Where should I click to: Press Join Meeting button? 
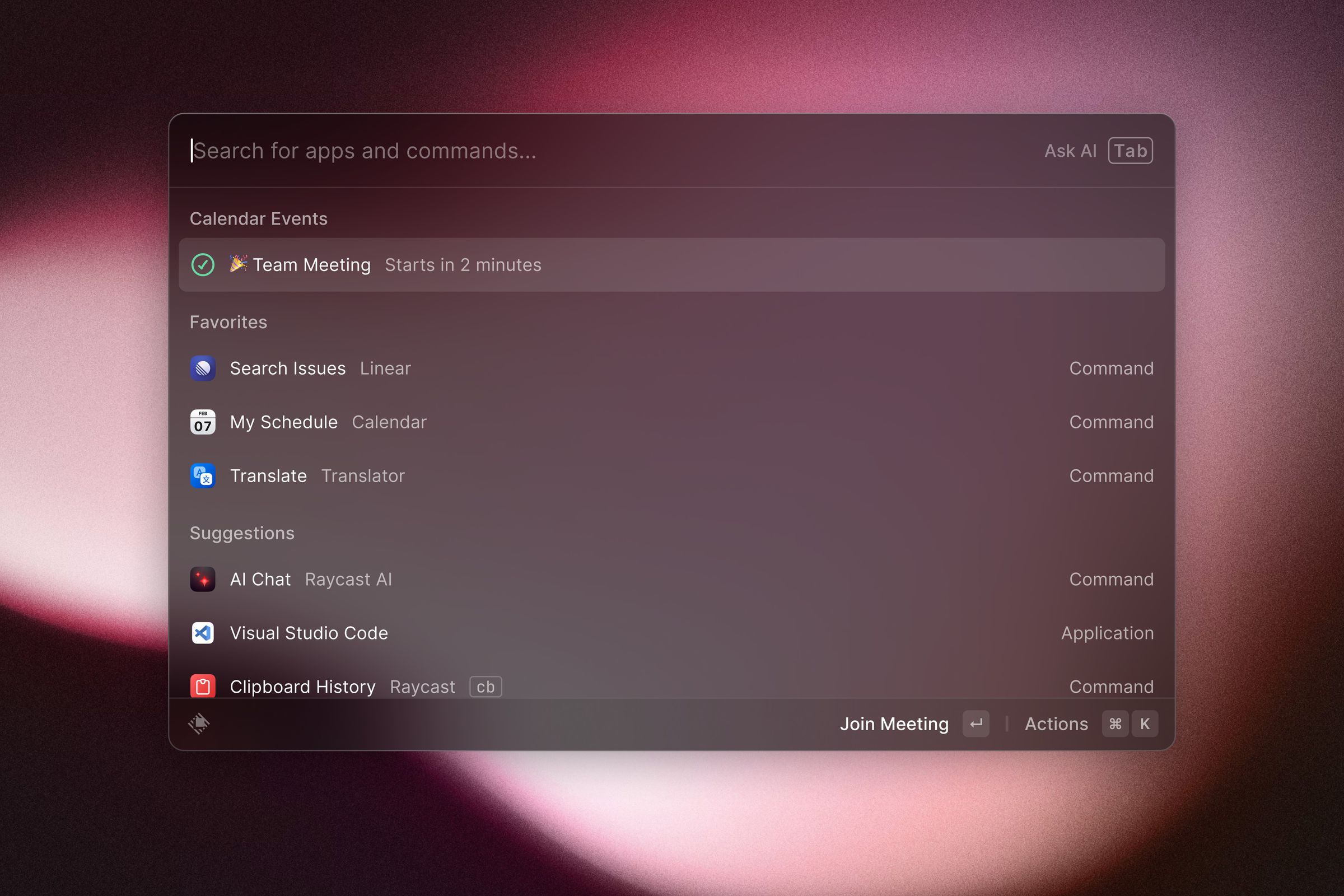pyautogui.click(x=893, y=724)
